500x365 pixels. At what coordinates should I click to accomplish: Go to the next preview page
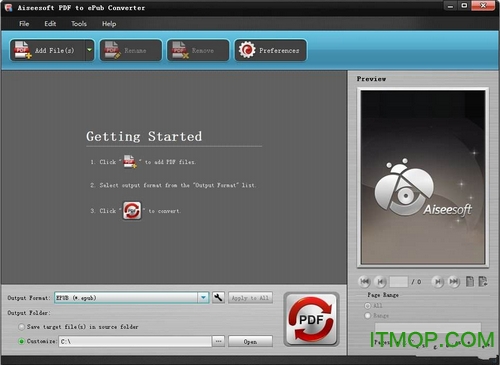coord(438,282)
